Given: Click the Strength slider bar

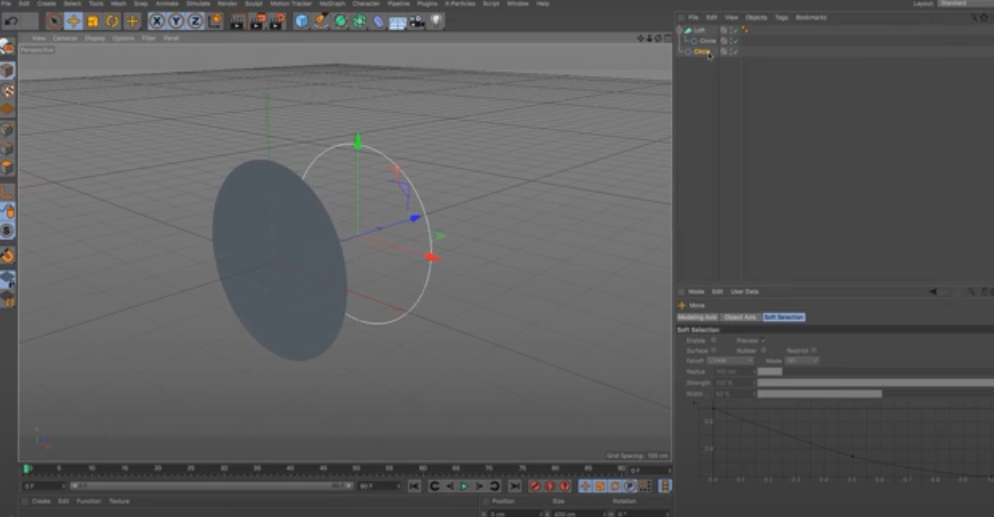Looking at the screenshot, I should click(875, 383).
